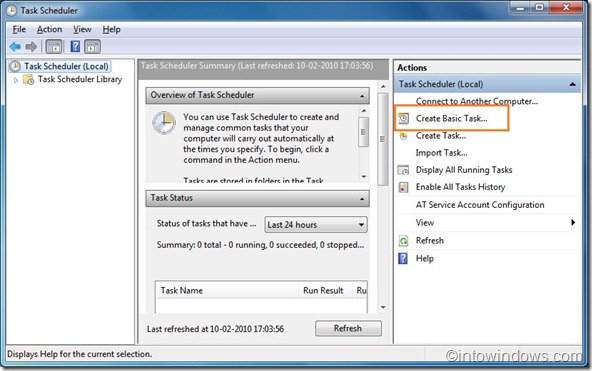Click the Display All Running Tasks icon

[403, 170]
